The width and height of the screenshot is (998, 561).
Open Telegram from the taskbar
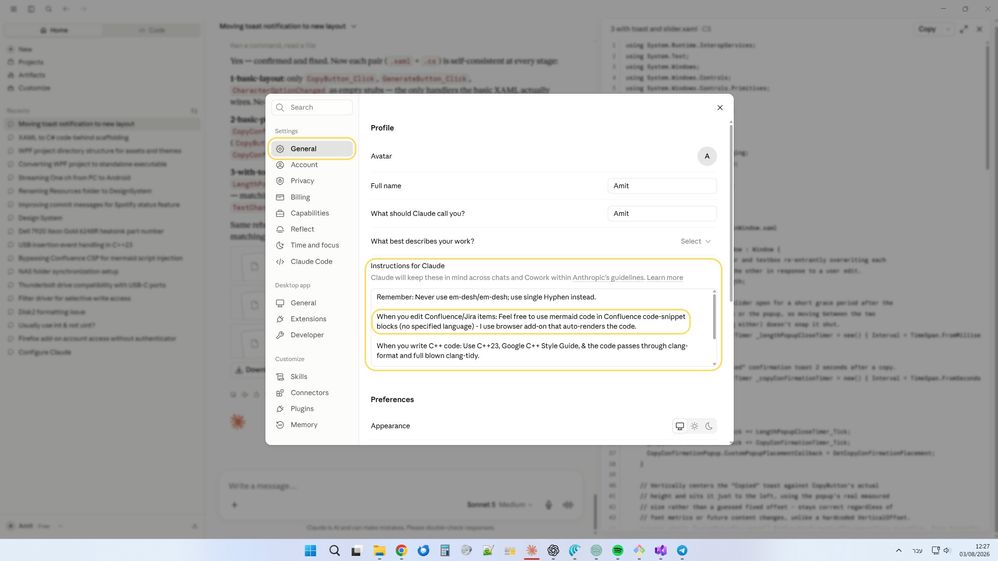(x=682, y=550)
